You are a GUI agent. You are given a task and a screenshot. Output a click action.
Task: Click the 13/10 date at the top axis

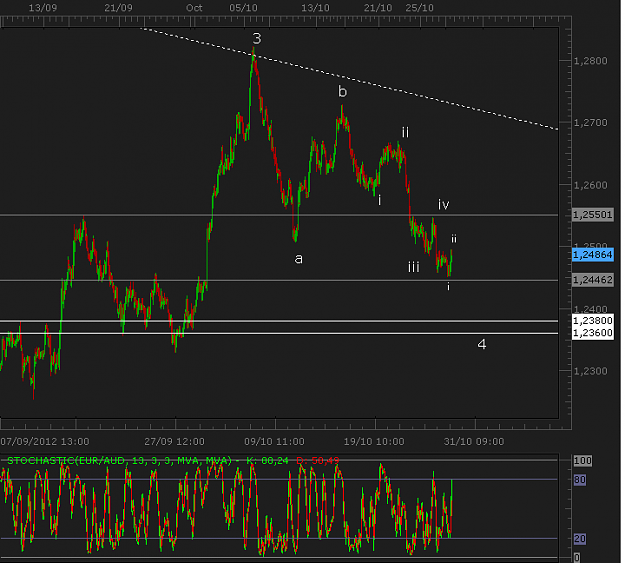315,8
